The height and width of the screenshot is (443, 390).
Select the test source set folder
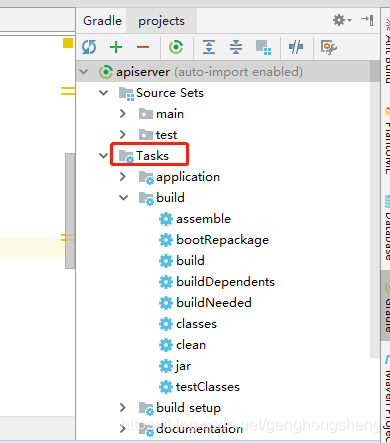pyautogui.click(x=158, y=135)
